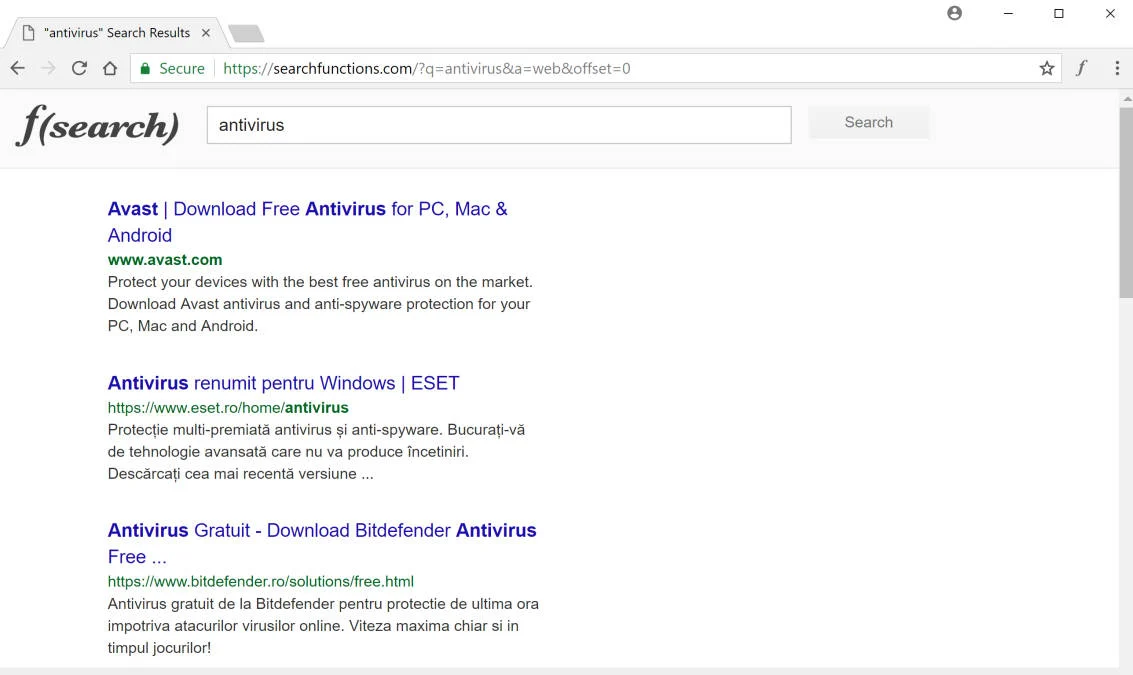Select the "antivirus" Search Results tab
The width and height of the screenshot is (1133, 675).
coord(116,33)
